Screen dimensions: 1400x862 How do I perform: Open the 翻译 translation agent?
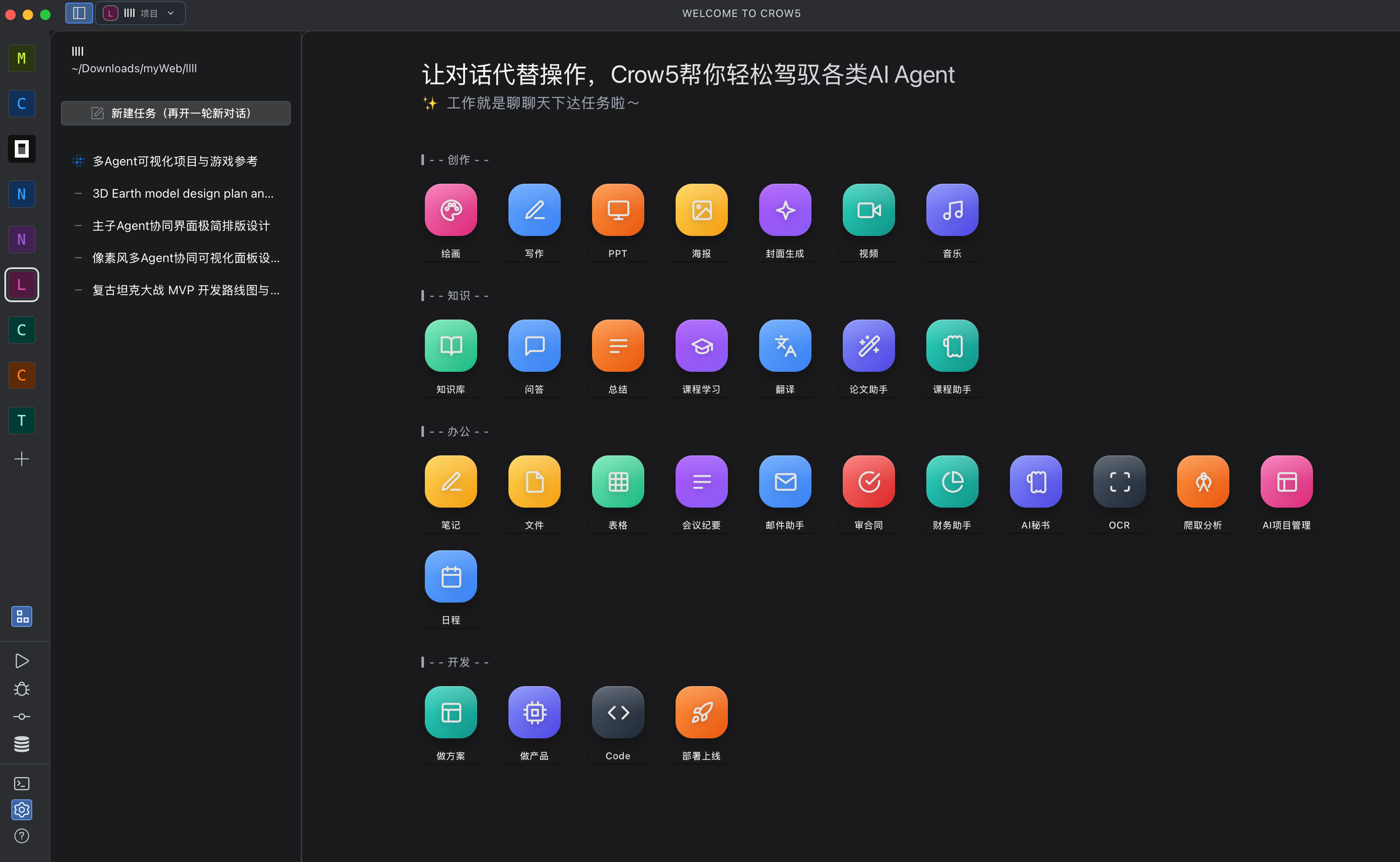click(785, 346)
